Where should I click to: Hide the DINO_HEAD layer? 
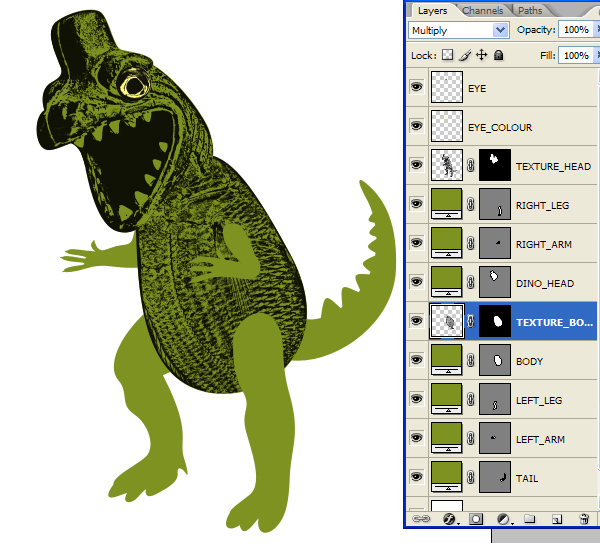[x=417, y=282]
